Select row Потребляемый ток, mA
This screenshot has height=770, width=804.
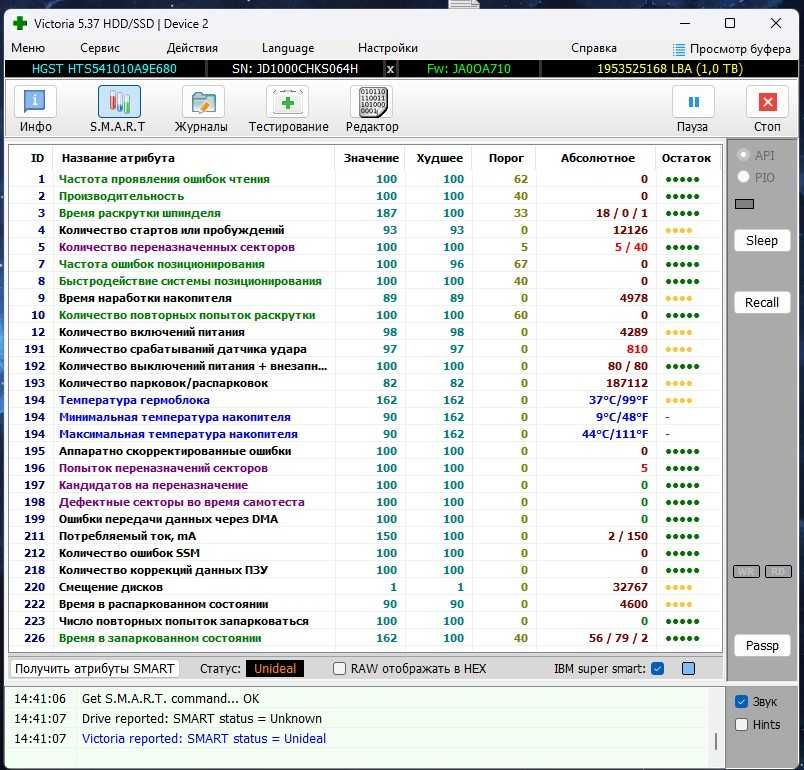(x=365, y=536)
